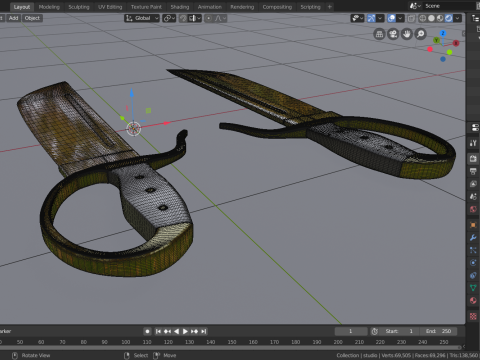The width and height of the screenshot is (480, 360).
Task: Switch to the Compositing workspace tab
Action: point(277,7)
